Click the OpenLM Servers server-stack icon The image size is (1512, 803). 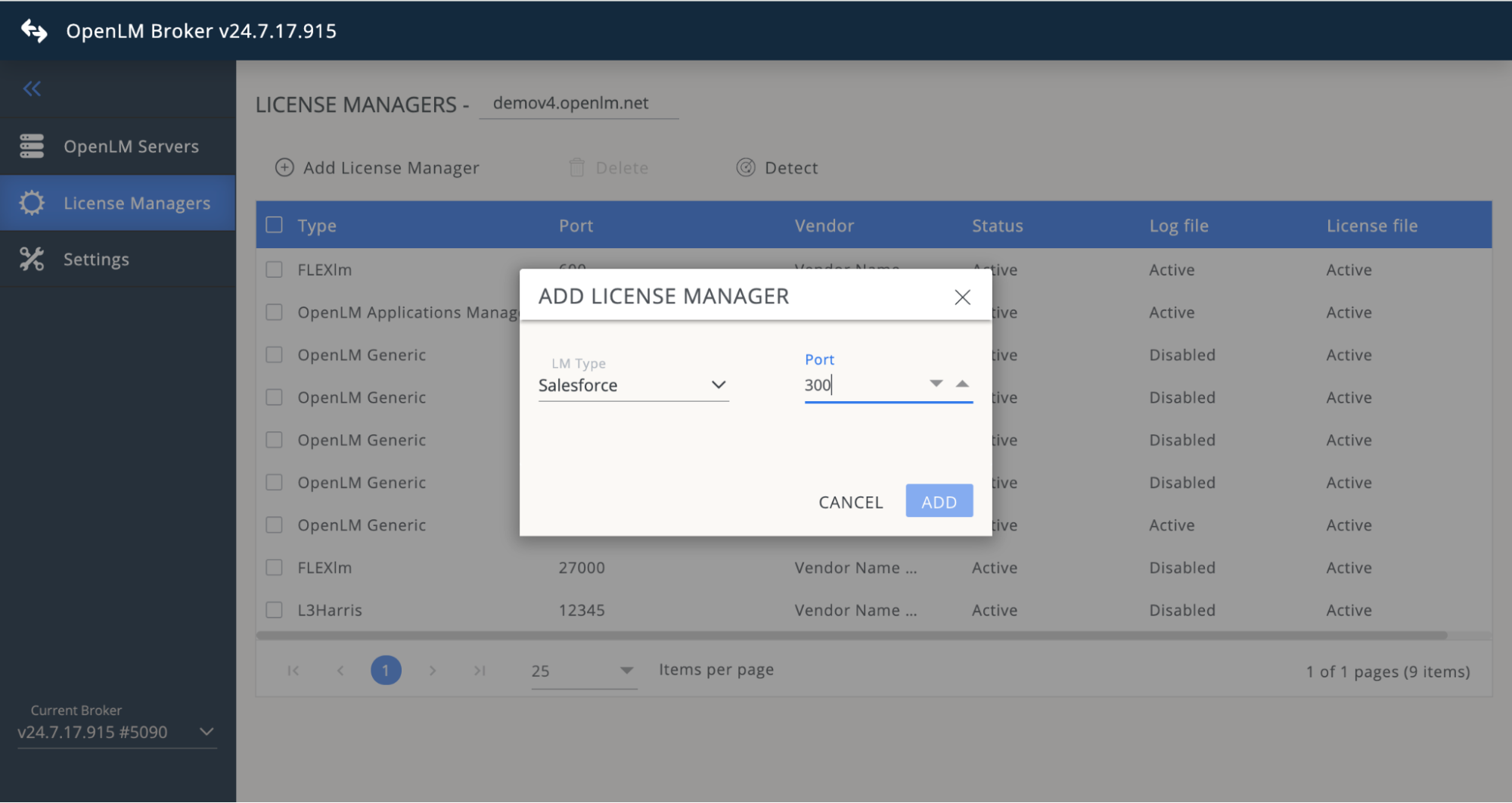31,145
